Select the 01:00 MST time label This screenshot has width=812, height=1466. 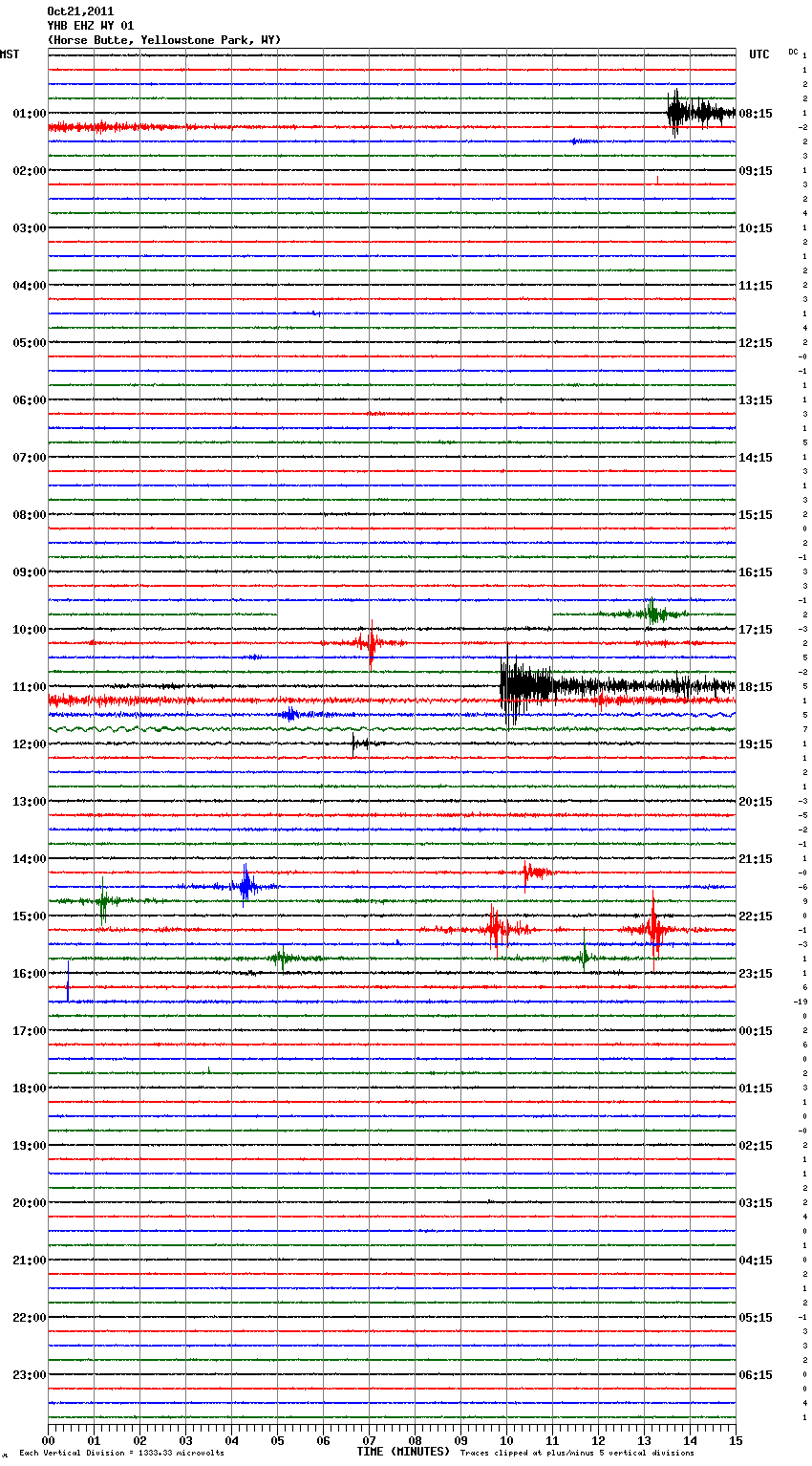pyautogui.click(x=30, y=114)
